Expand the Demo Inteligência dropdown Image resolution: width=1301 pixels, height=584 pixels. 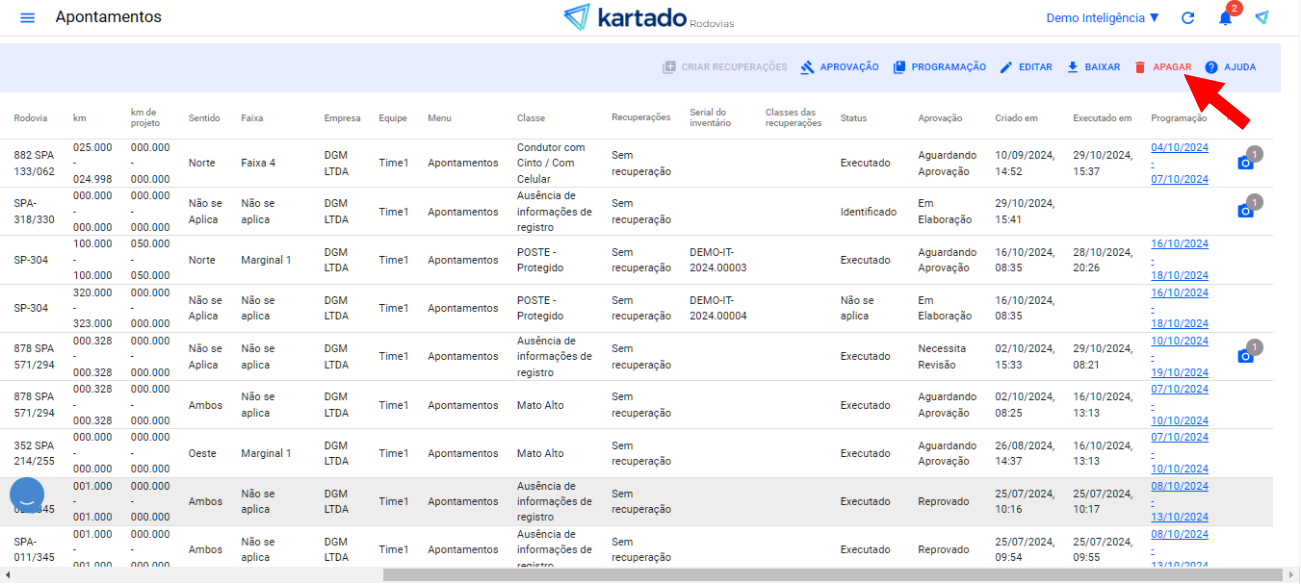(x=1102, y=18)
